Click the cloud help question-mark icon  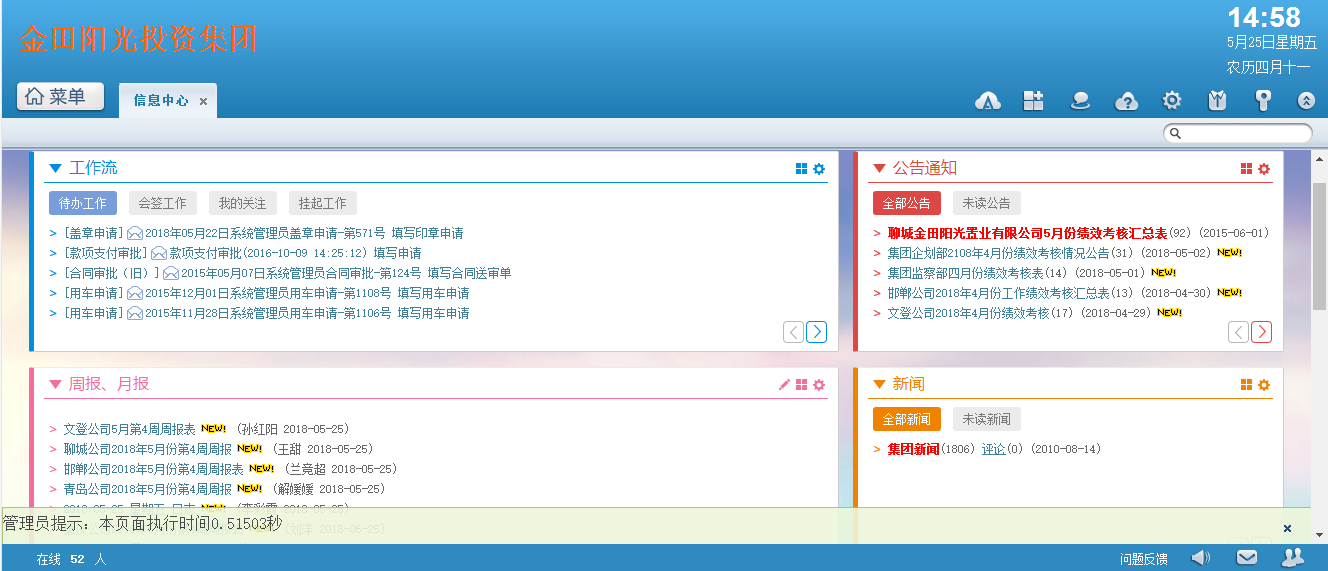(x=1126, y=100)
